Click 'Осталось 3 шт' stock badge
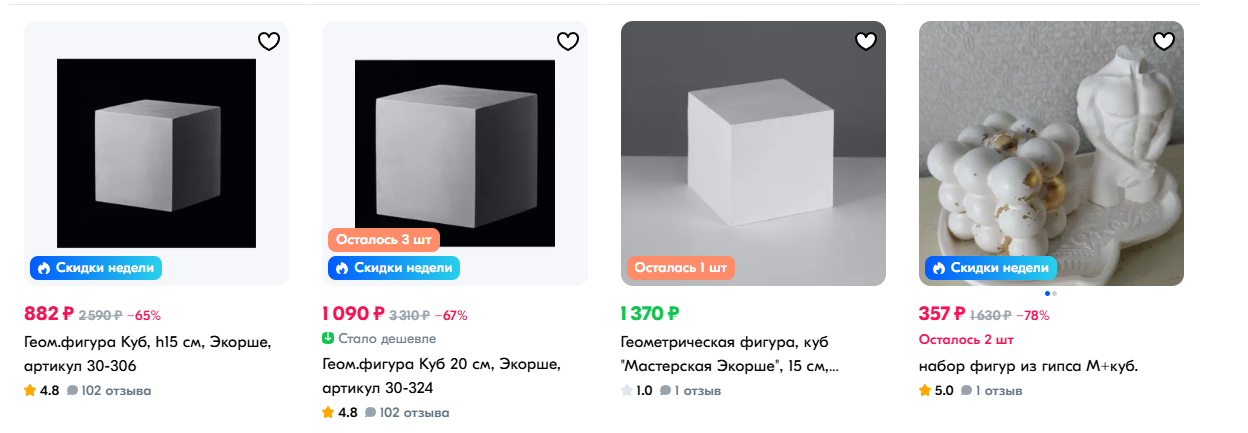This screenshot has width=1248, height=433. click(384, 240)
